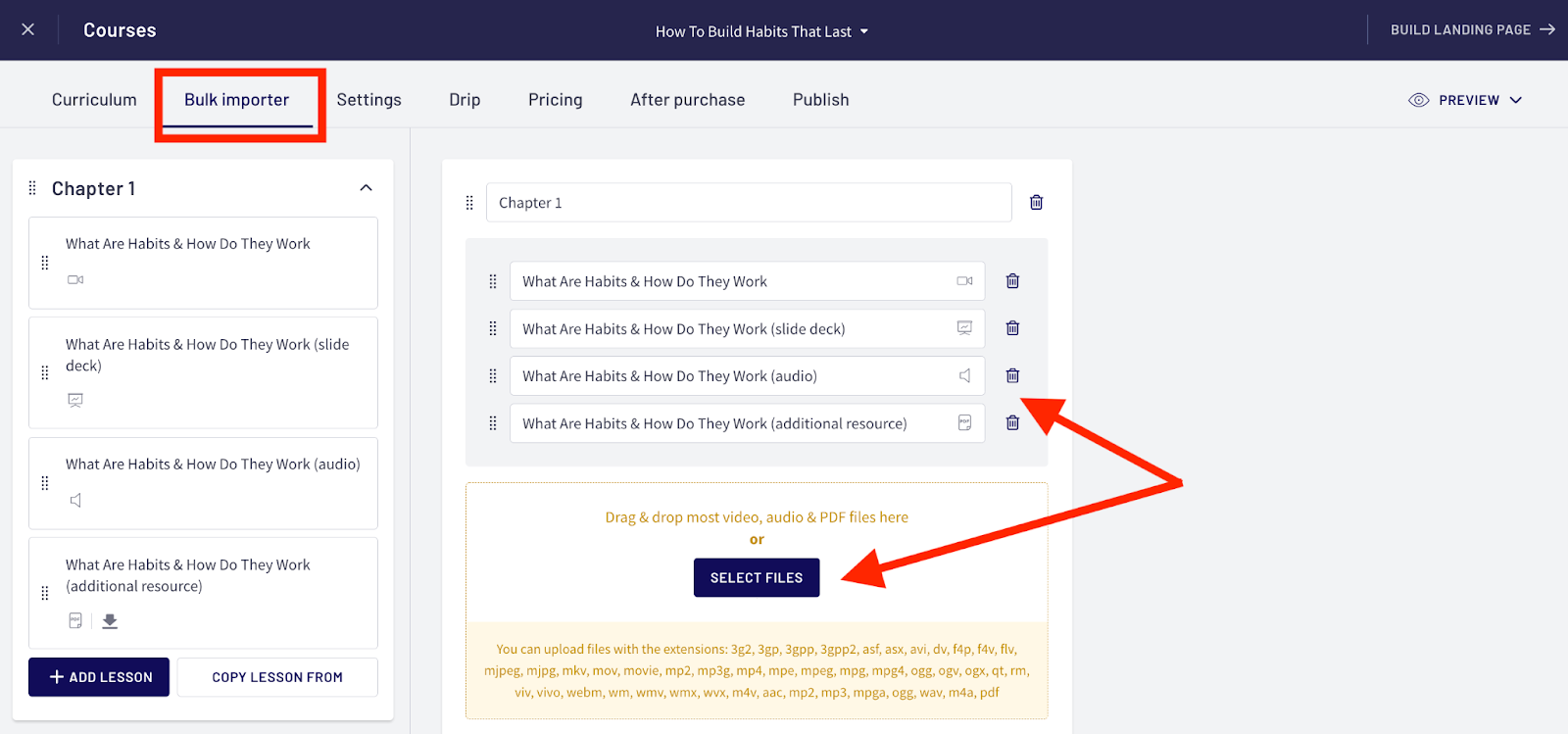Select sidebar additional resource lesson card
Viewport: 1568px width, 734px height.
pyautogui.click(x=203, y=593)
